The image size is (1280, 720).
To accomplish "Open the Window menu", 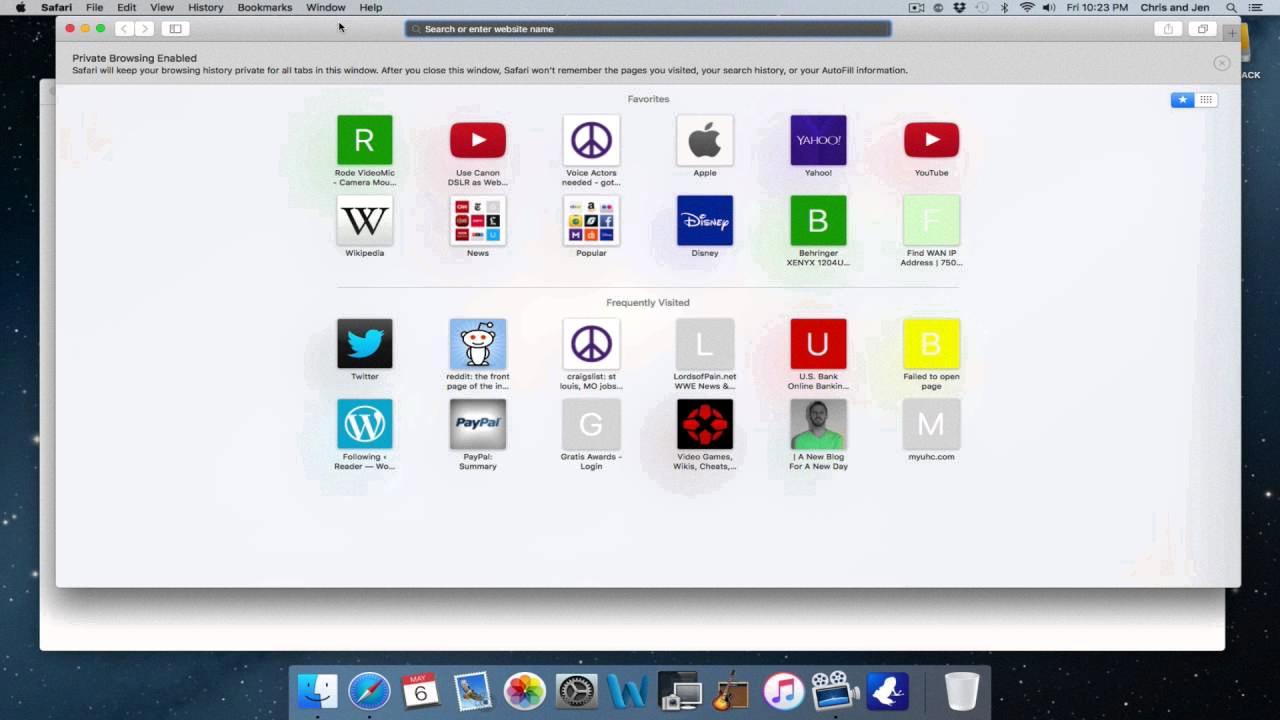I will click(x=325, y=7).
